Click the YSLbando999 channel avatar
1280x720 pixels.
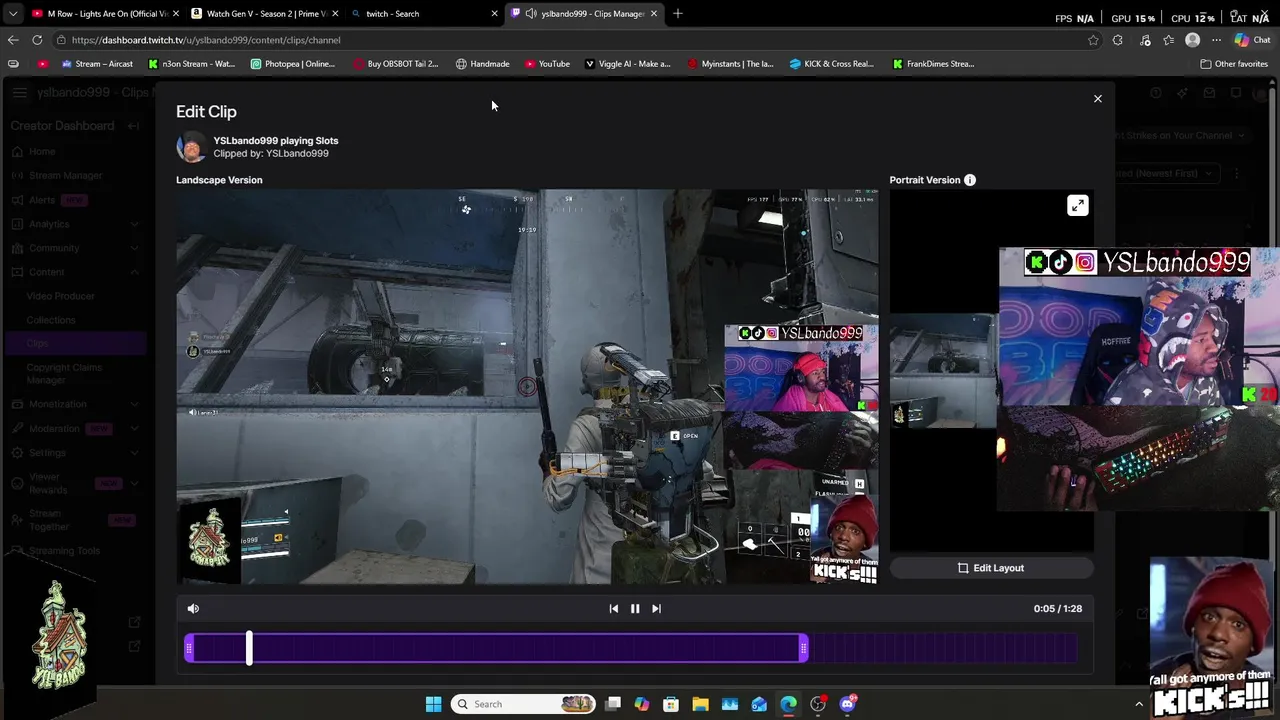click(191, 147)
